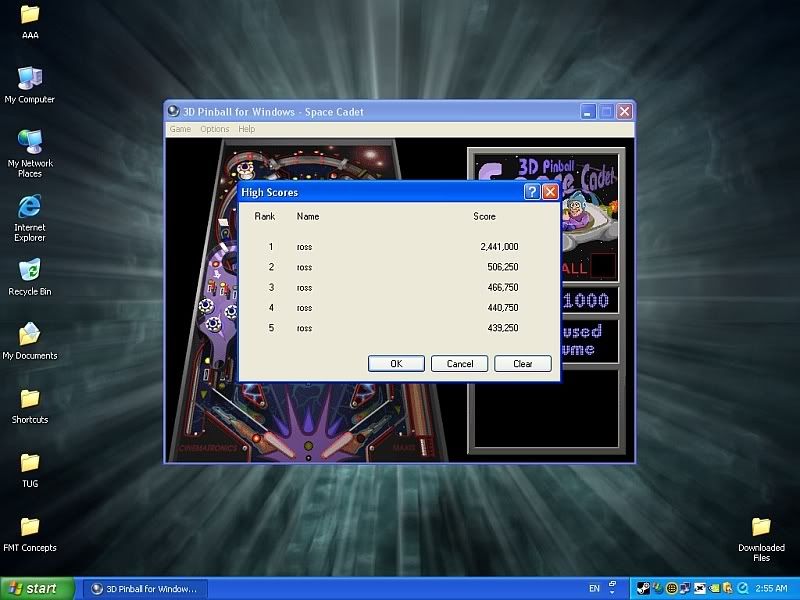Cancel the High Scores dialog
800x600 pixels.
(459, 363)
